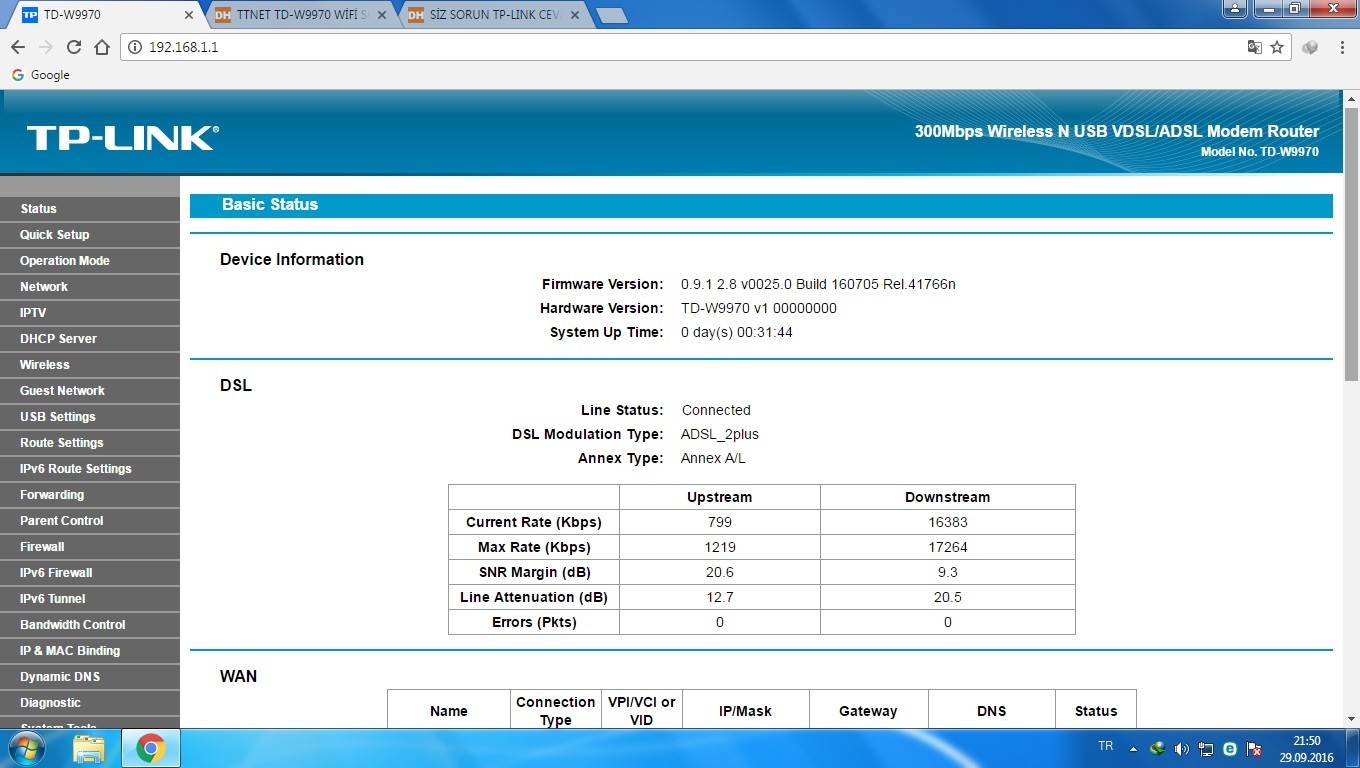
Task: Click the downstream current rate 16383
Action: click(x=947, y=522)
